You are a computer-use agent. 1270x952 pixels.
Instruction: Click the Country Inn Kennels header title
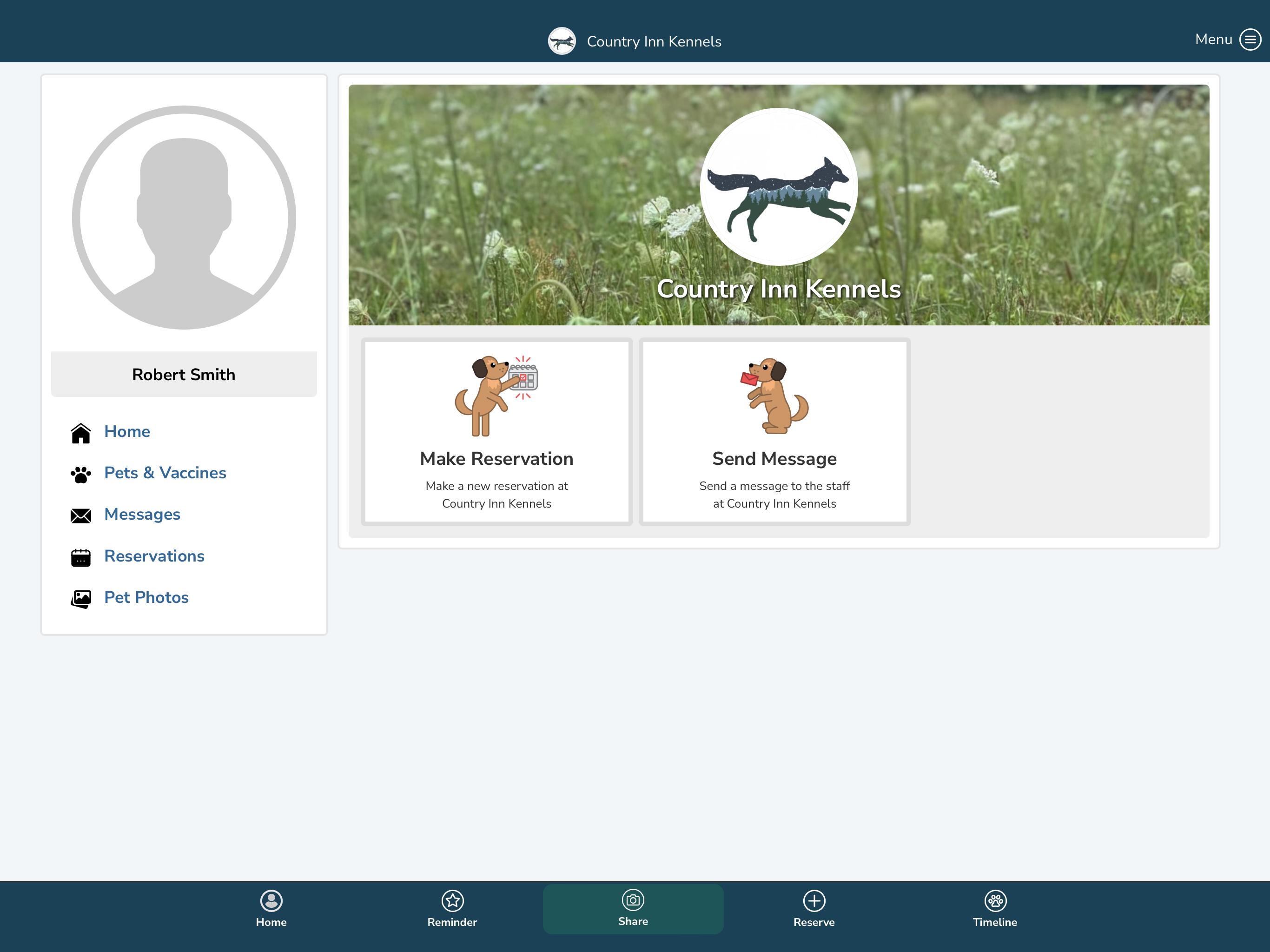[654, 41]
